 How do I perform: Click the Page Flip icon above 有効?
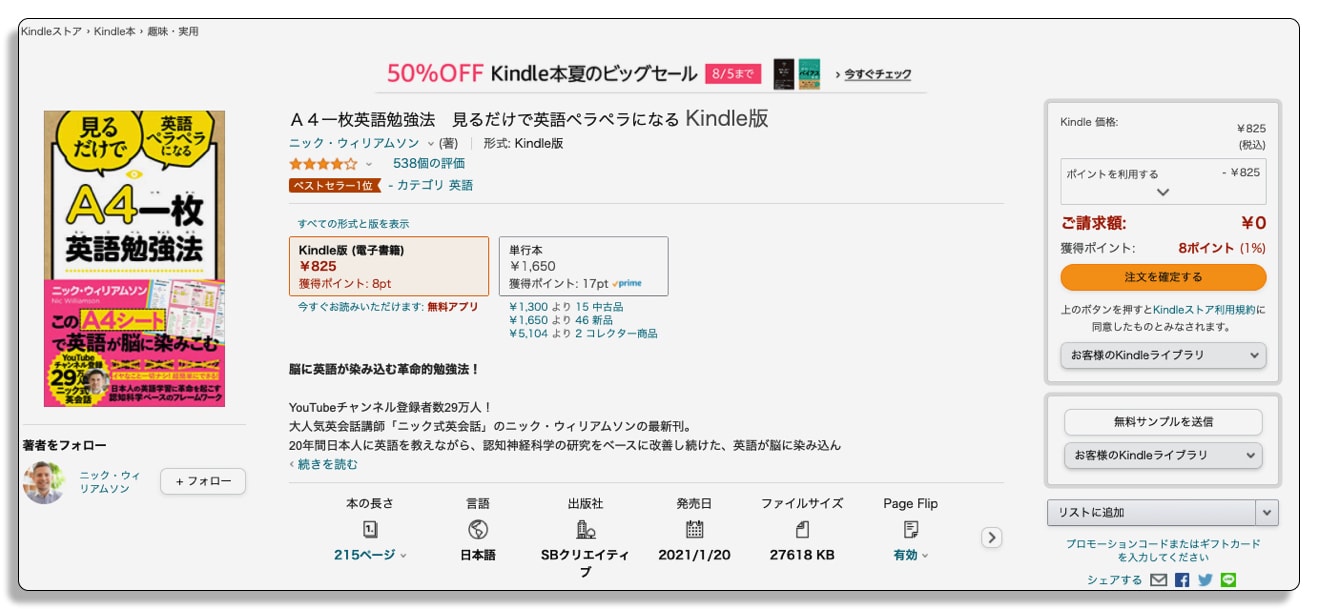click(x=911, y=530)
